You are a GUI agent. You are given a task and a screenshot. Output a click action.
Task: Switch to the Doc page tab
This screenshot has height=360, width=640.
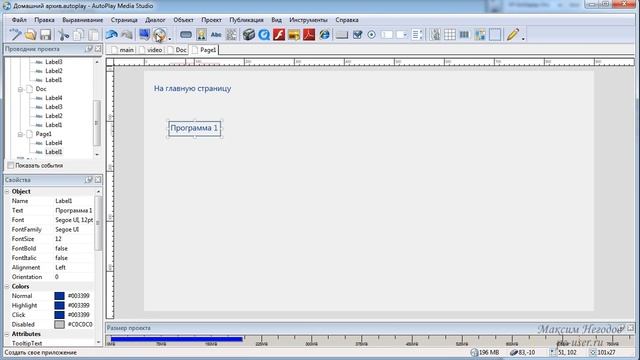(x=177, y=50)
